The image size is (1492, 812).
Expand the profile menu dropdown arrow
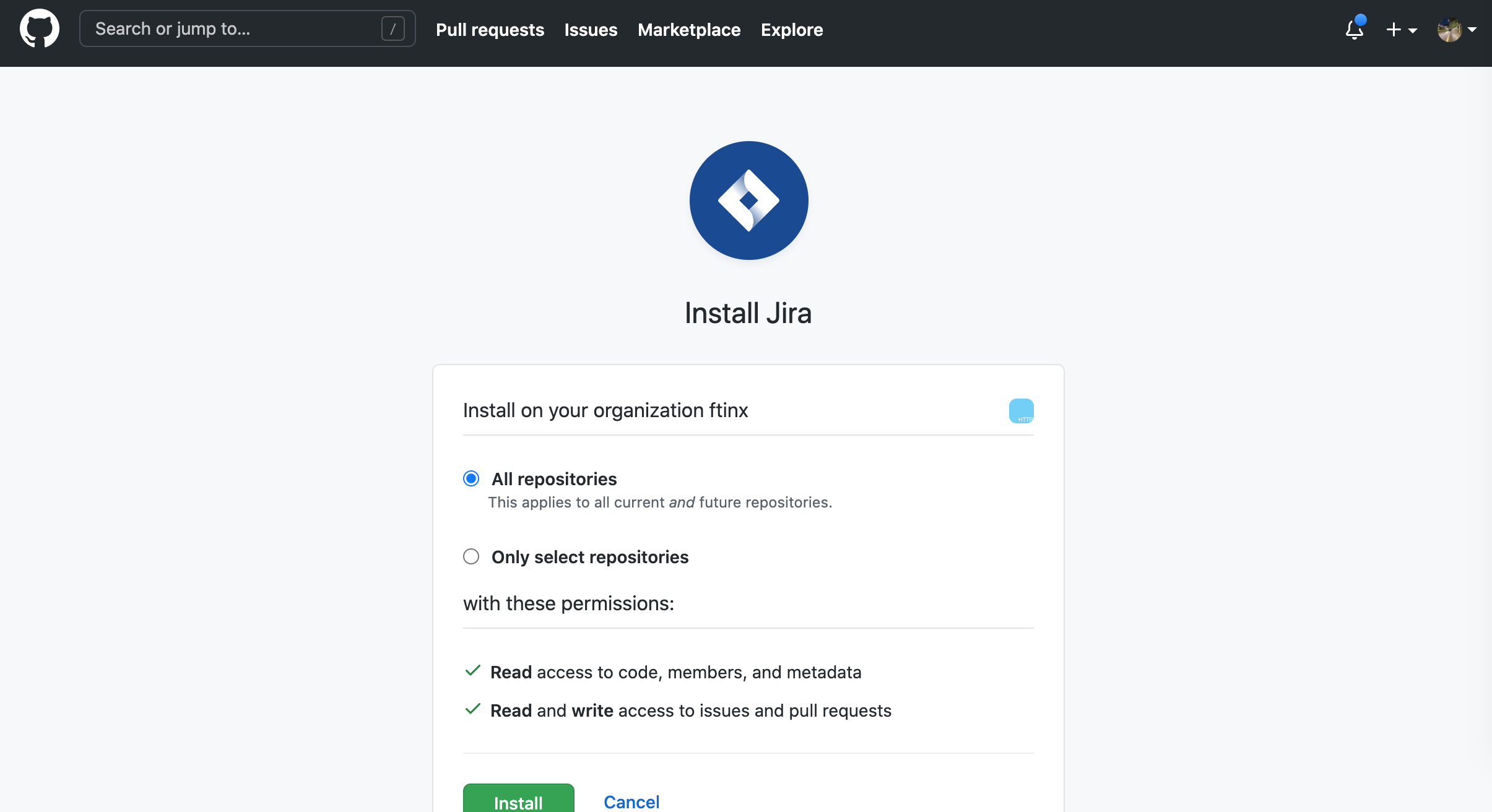coord(1472,30)
